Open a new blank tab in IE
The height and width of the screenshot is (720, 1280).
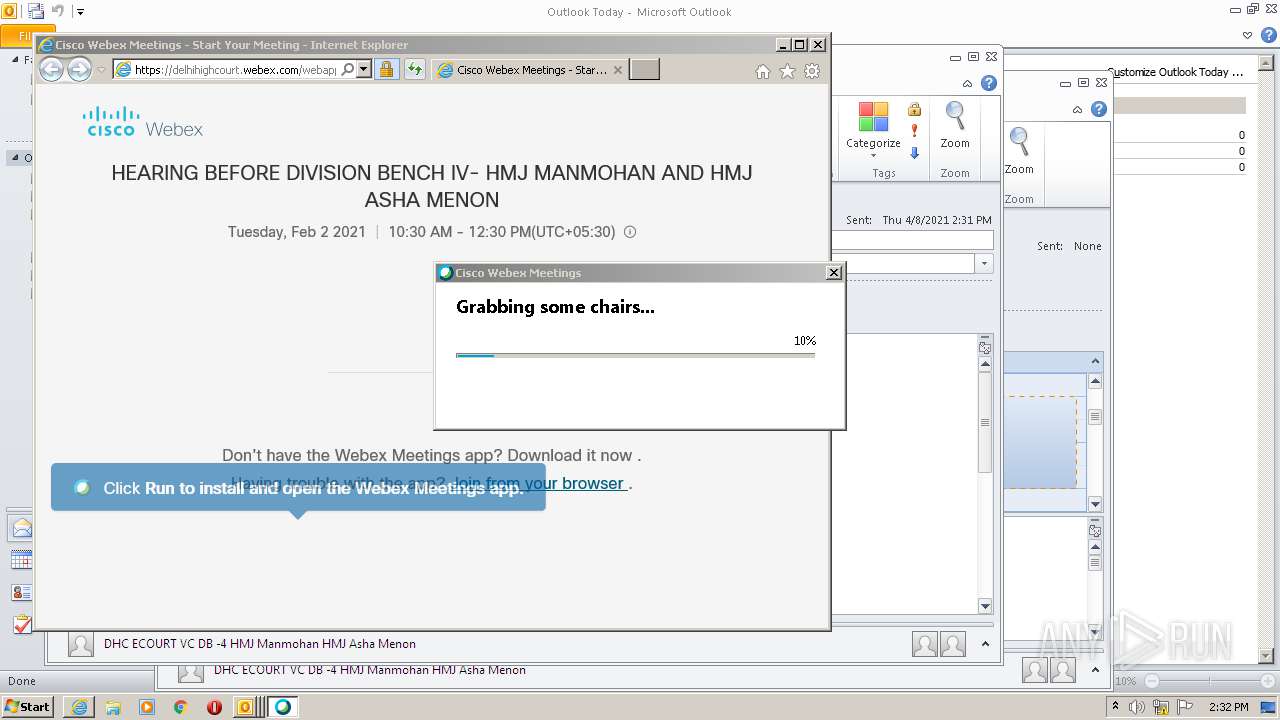tap(645, 70)
